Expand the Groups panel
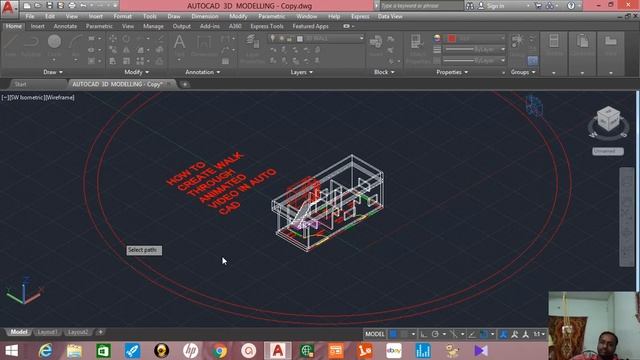 click(x=523, y=72)
